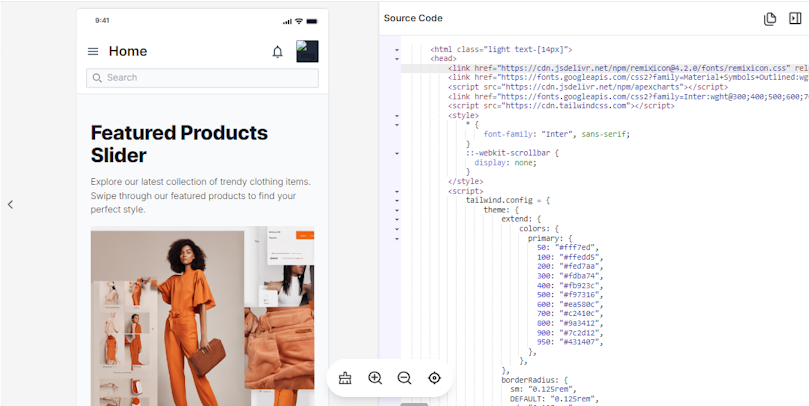Click the font-family: "Inter" line
The height and width of the screenshot is (406, 809).
coord(557,135)
